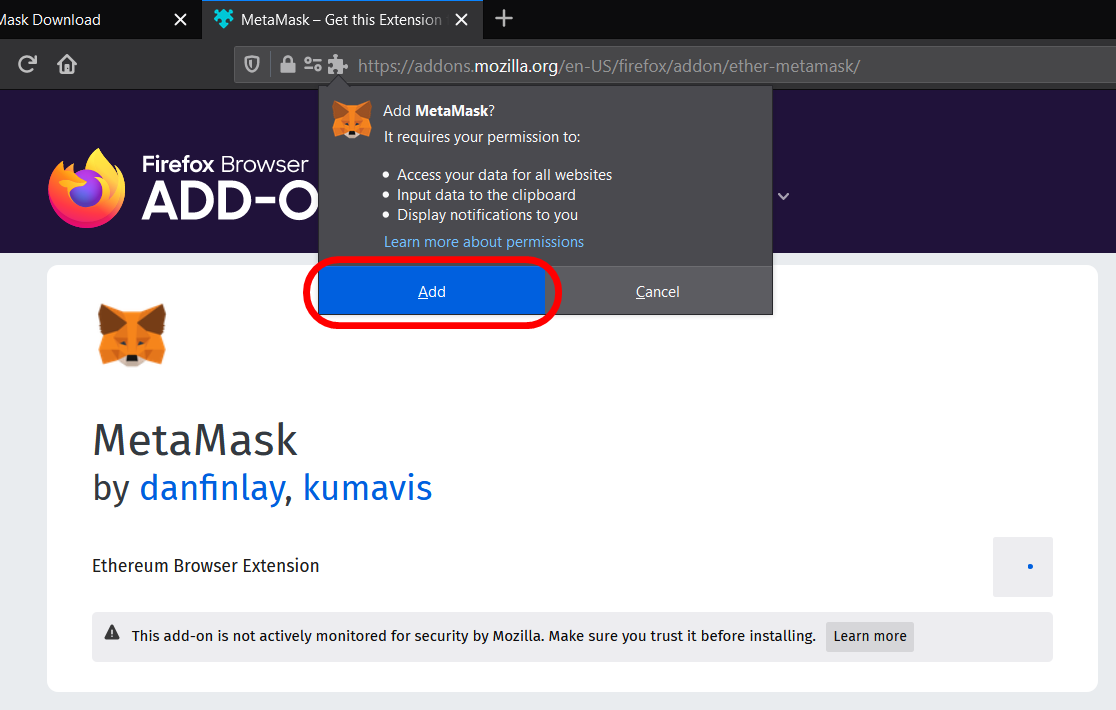Viewport: 1116px width, 710px height.
Task: Open site permissions icon in address bar
Action: point(312,65)
